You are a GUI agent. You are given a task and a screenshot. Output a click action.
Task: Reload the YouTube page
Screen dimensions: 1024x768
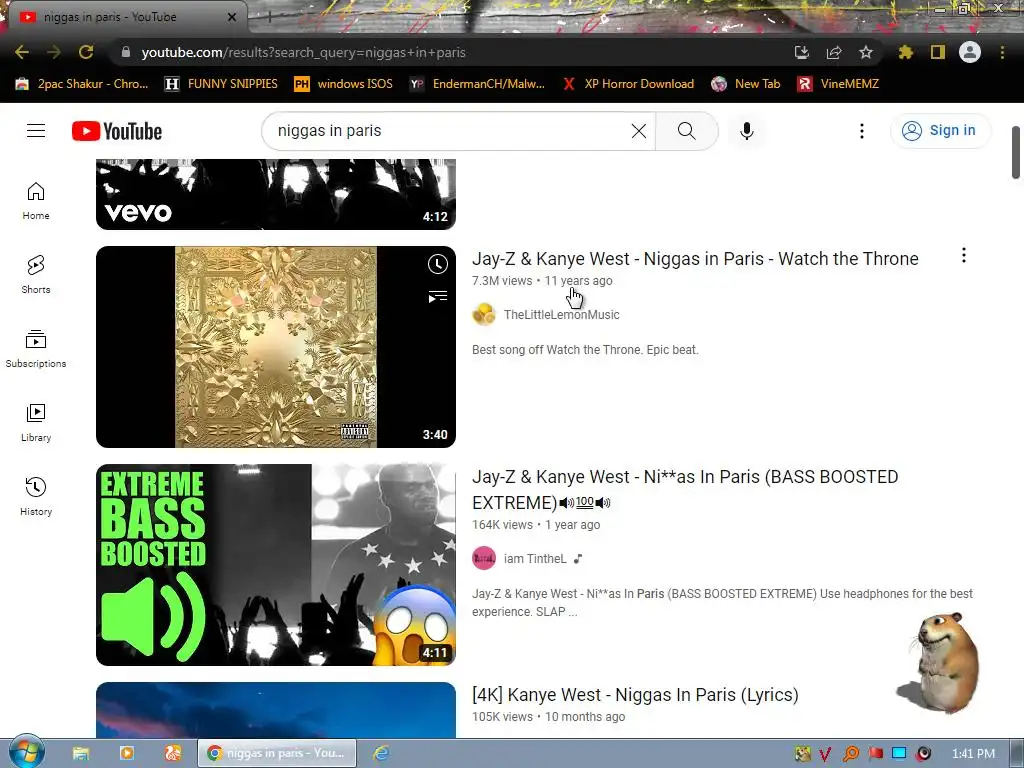coord(86,52)
